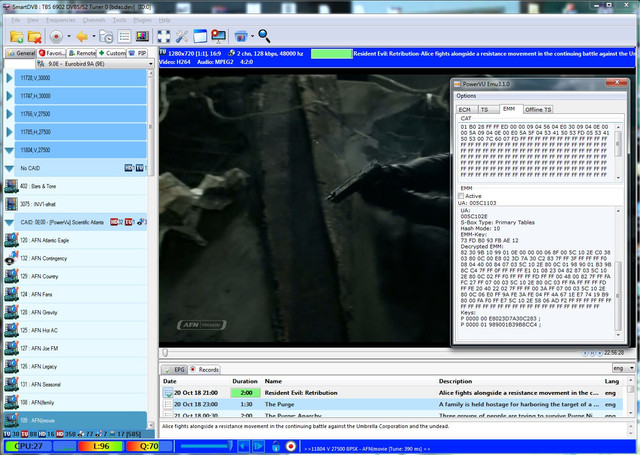The image size is (640, 455).
Task: Open the Favorites channel tab
Action: tap(52, 53)
